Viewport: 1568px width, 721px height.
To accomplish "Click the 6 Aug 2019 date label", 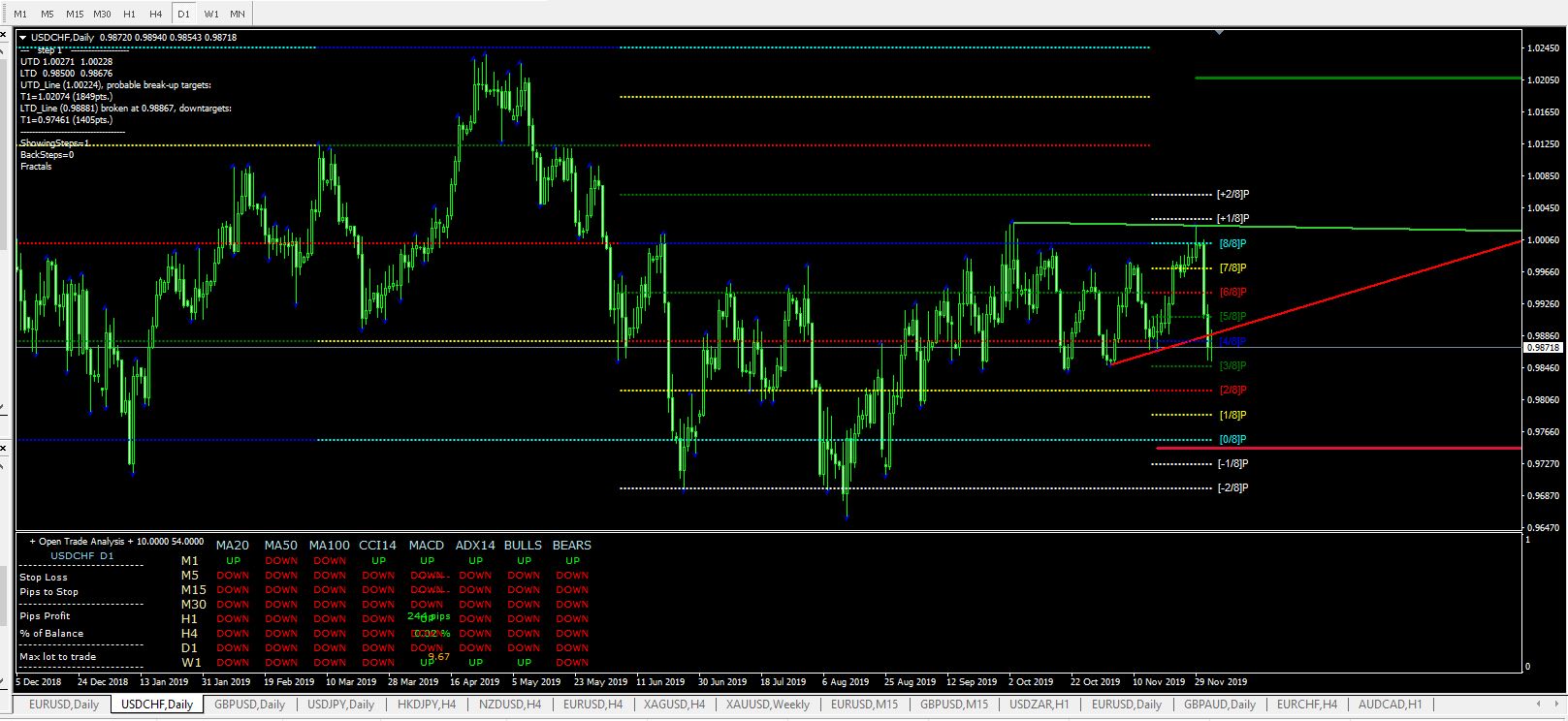I will [846, 682].
